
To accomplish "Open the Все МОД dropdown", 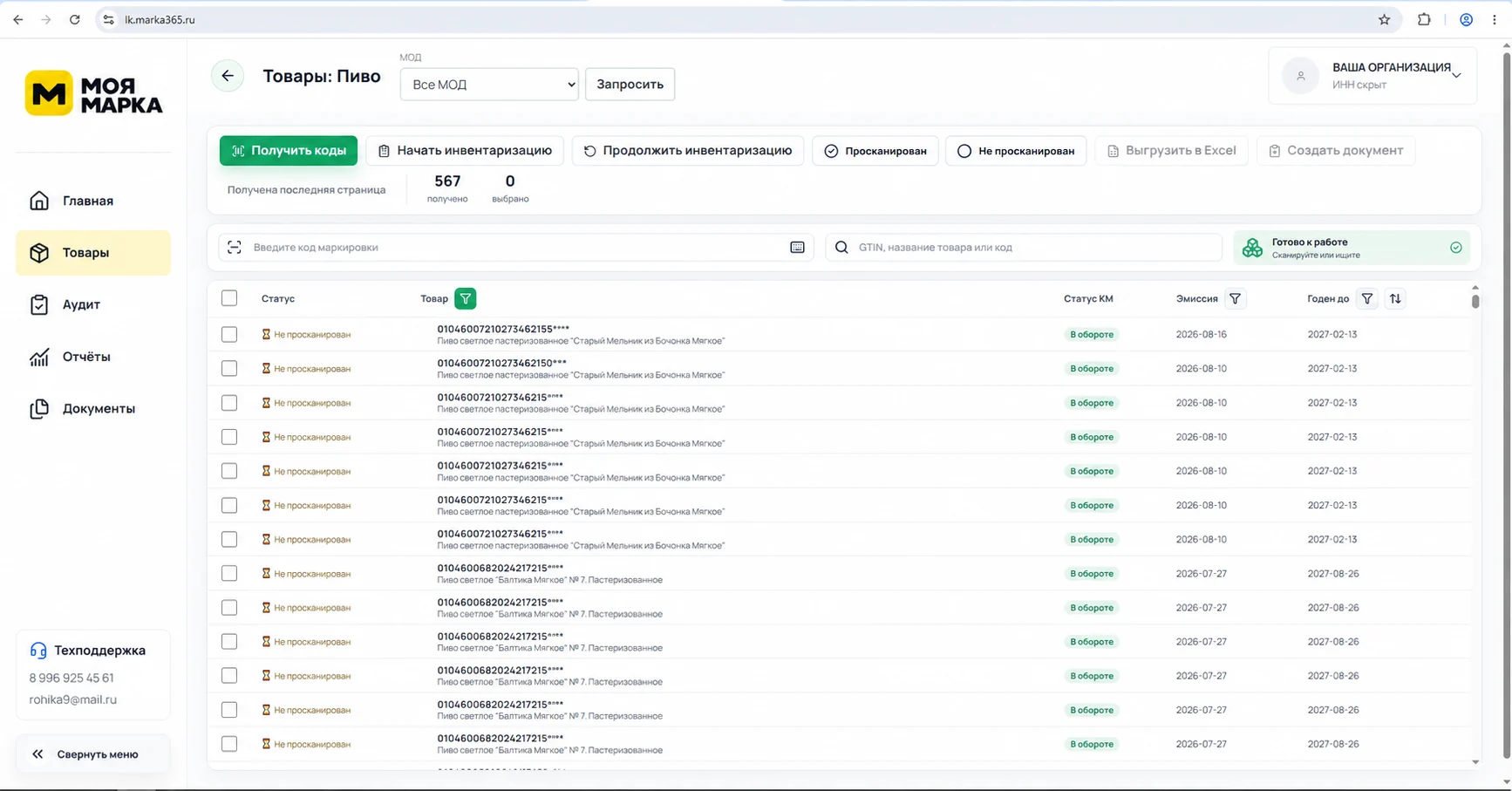I will pyautogui.click(x=489, y=85).
